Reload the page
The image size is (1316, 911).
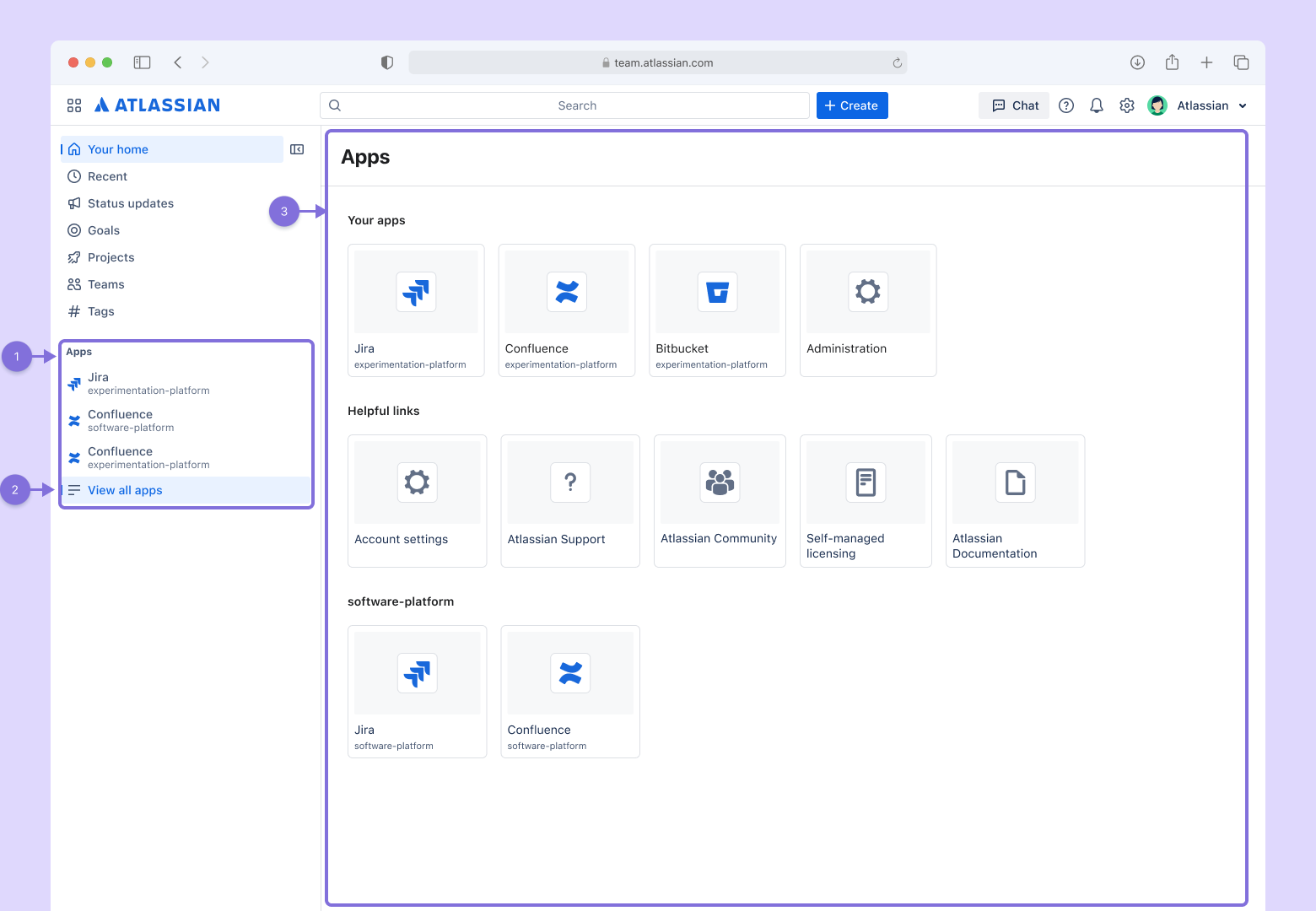pos(897,62)
